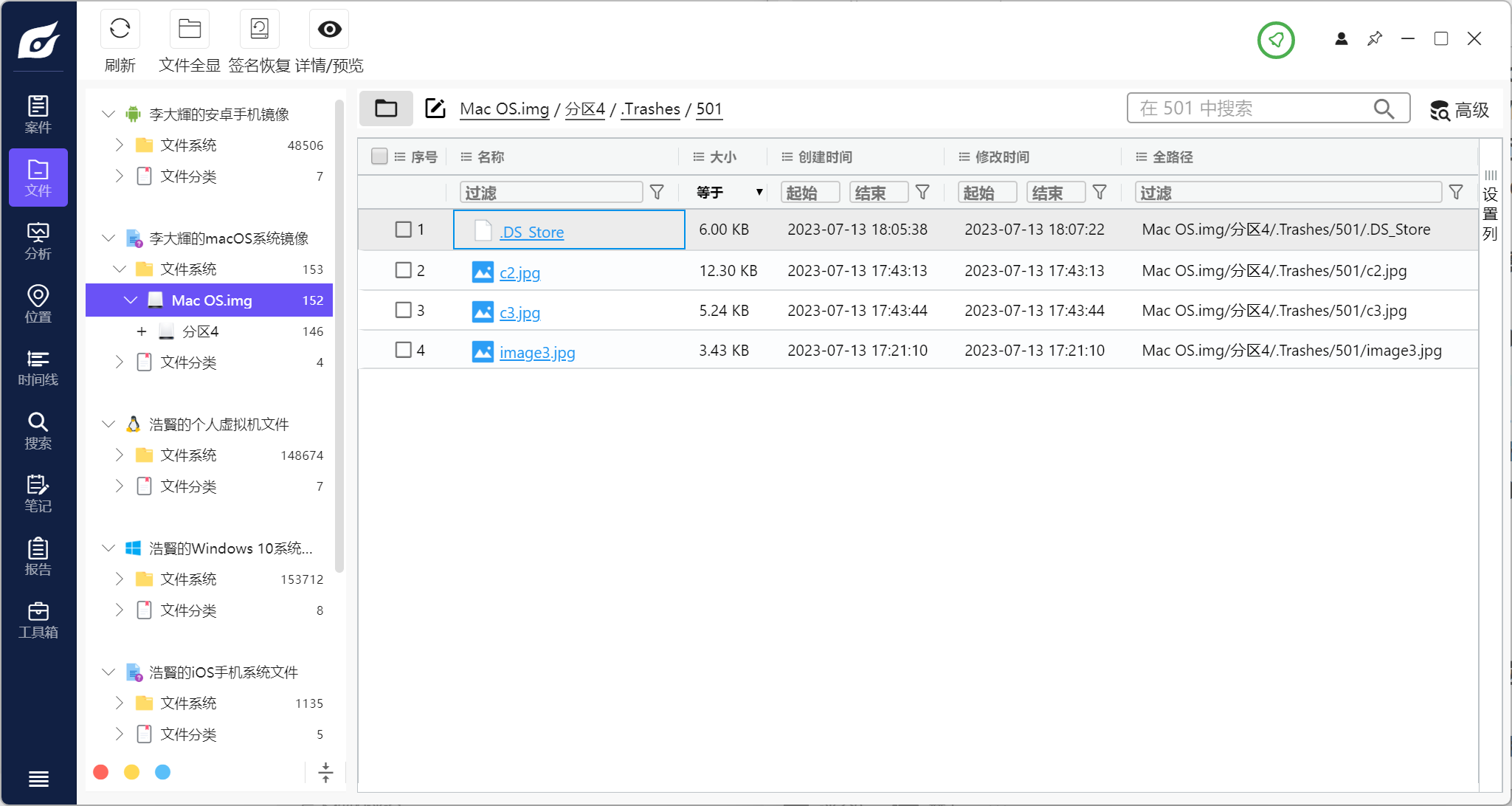Open the Toolbox (工具箱) sidebar section
The height and width of the screenshot is (806, 1512).
[38, 620]
